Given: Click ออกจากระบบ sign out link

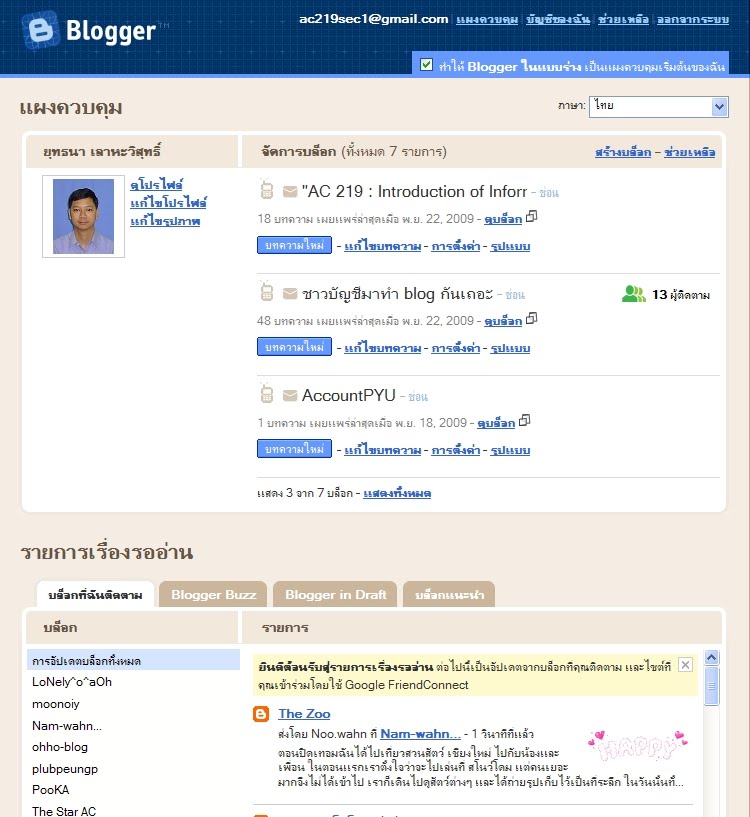Looking at the screenshot, I should pos(693,19).
